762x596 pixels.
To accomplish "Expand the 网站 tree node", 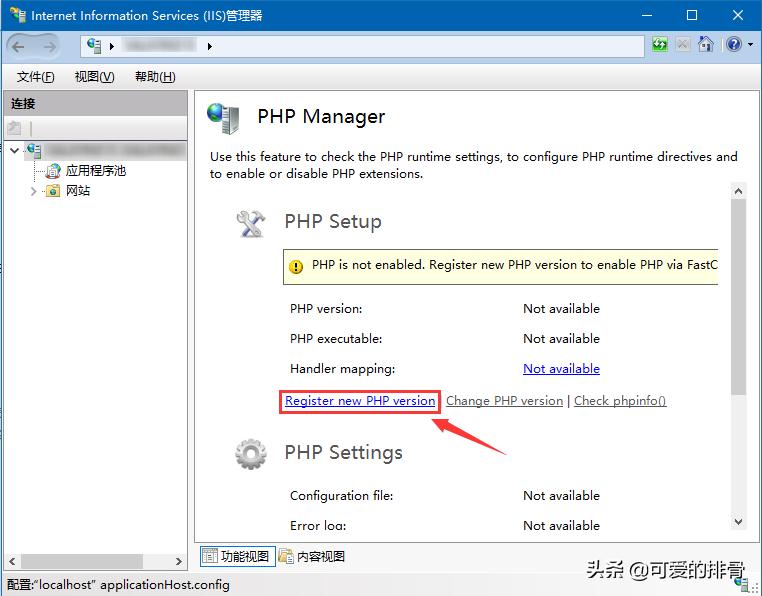I will click(x=33, y=191).
